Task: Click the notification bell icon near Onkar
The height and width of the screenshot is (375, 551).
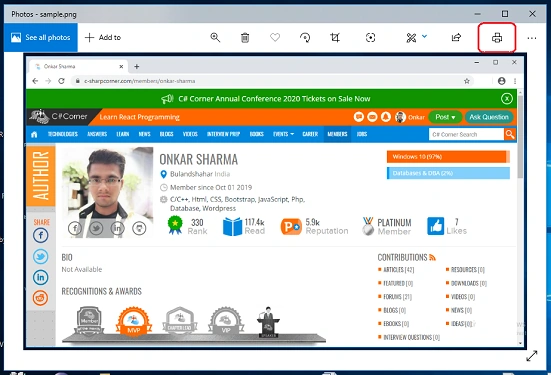Action: coord(385,117)
